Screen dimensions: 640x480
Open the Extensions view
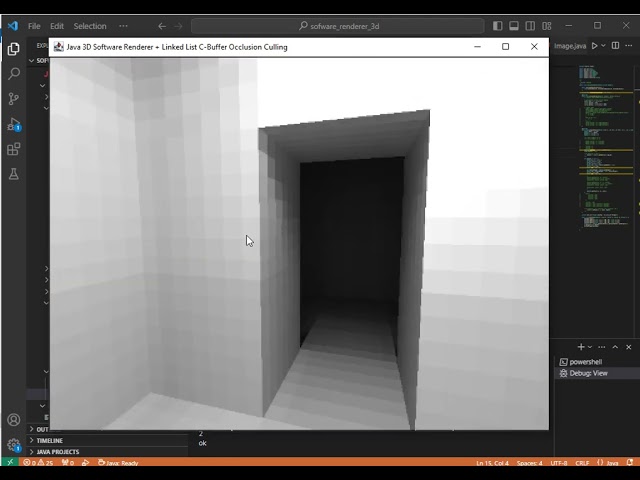point(13,149)
